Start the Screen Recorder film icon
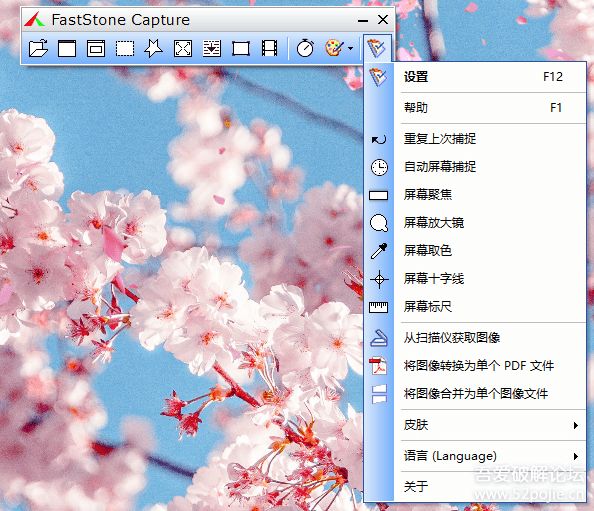The height and width of the screenshot is (511, 594). (269, 48)
